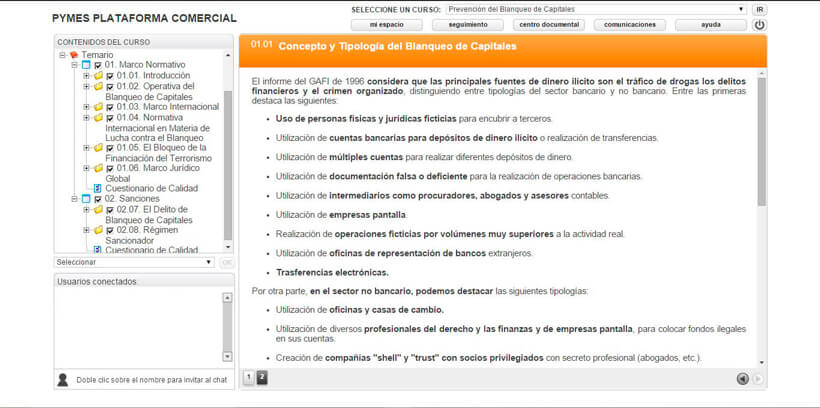Expand the 01.03. Marco Internacional node
820x408 pixels.
[86, 107]
